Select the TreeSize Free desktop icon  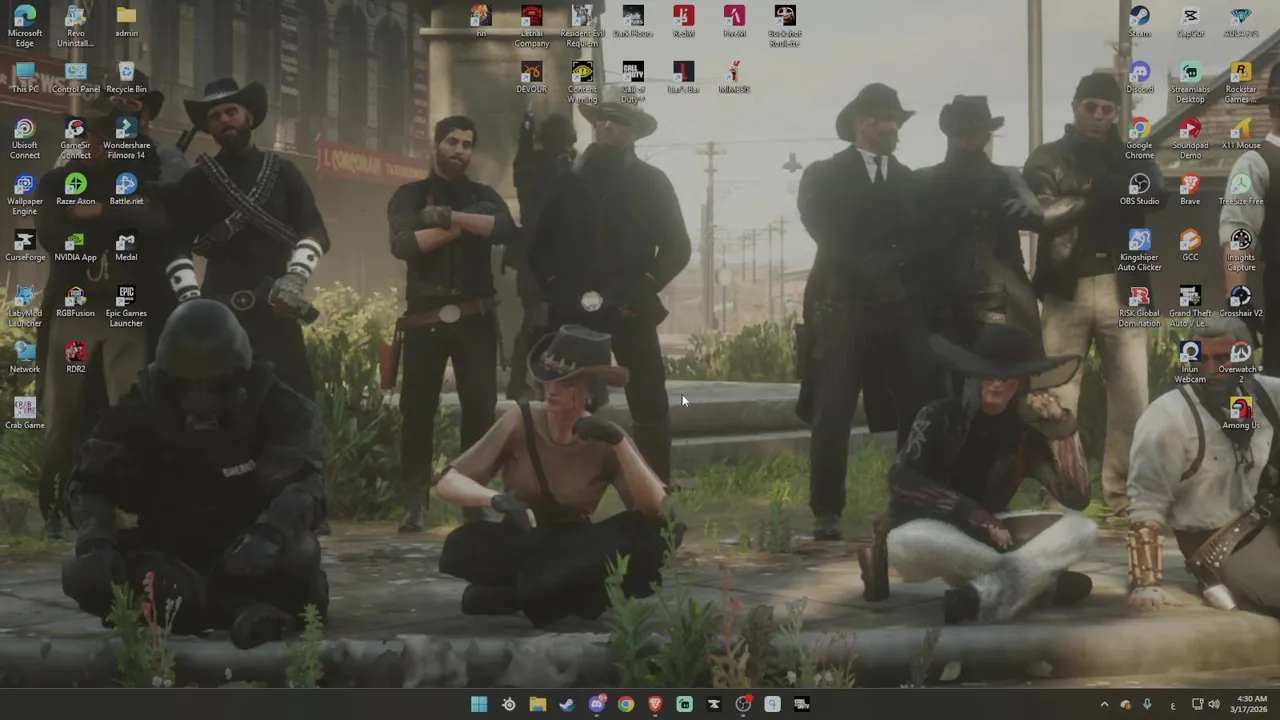pyautogui.click(x=1241, y=190)
